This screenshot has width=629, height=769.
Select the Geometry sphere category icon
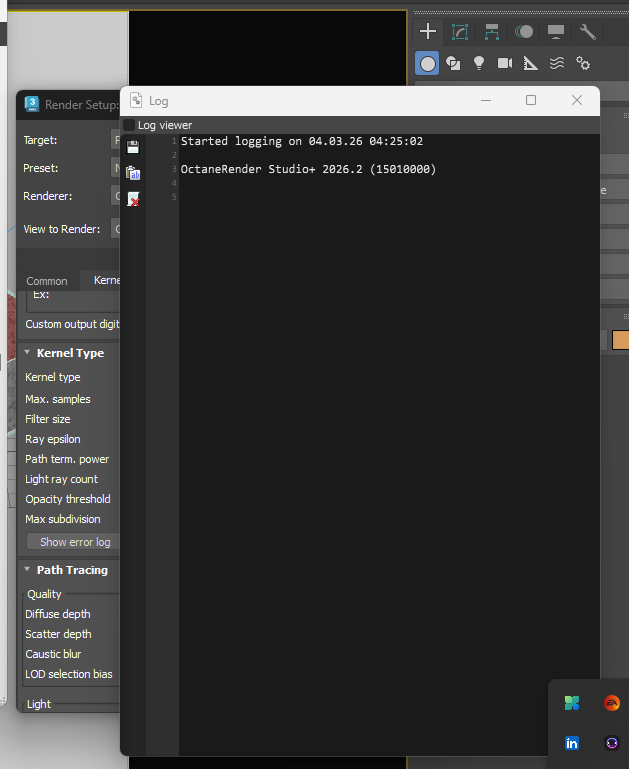pos(427,64)
